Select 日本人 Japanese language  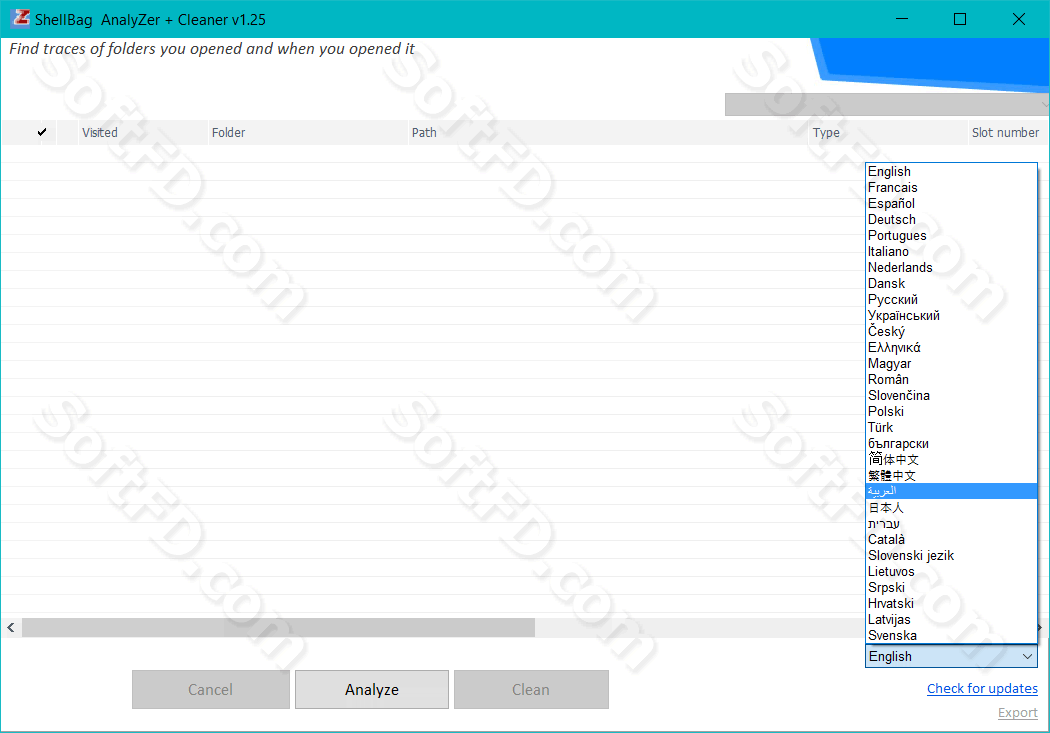pyautogui.click(x=951, y=507)
